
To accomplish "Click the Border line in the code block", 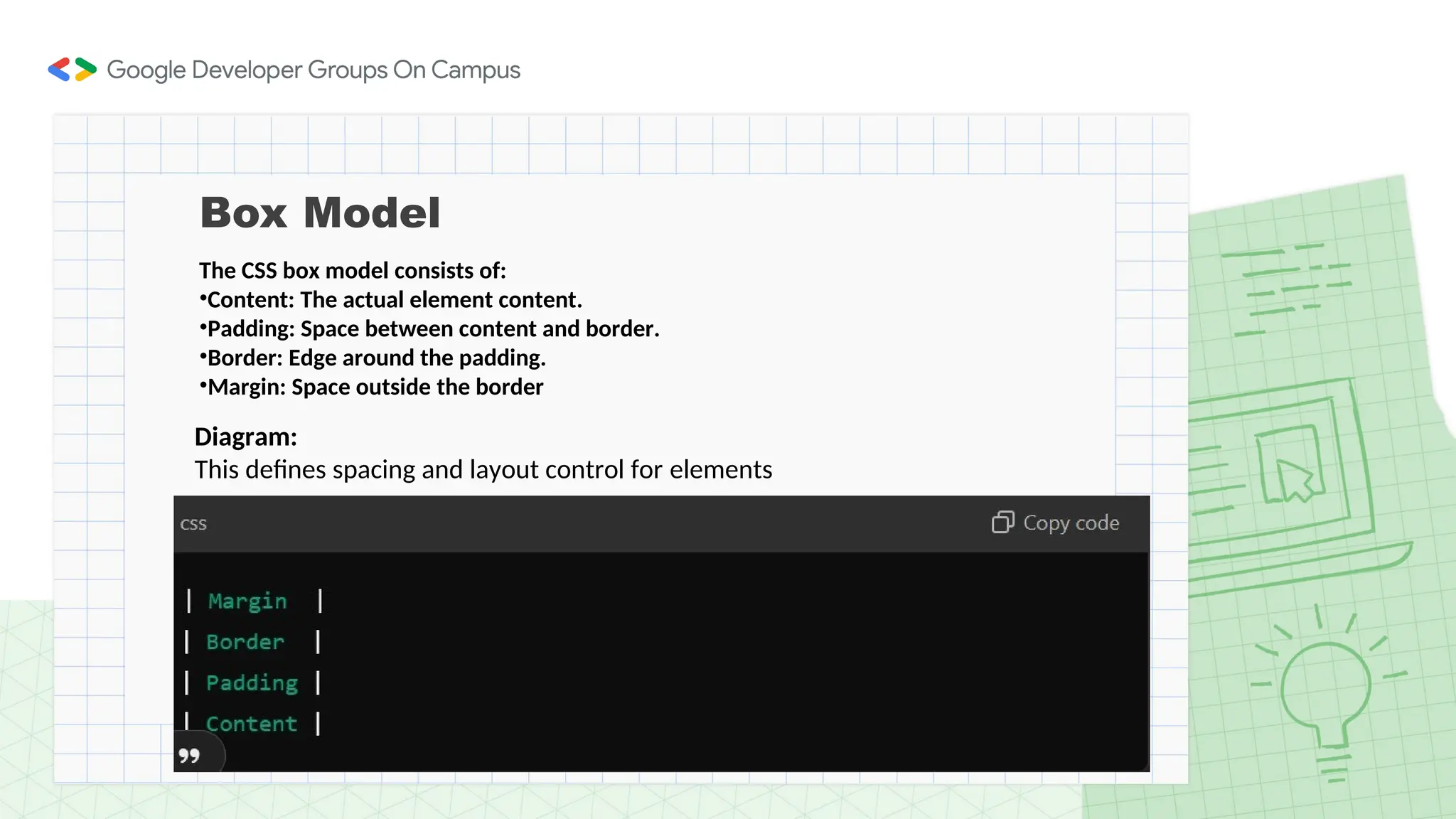I will pos(245,642).
